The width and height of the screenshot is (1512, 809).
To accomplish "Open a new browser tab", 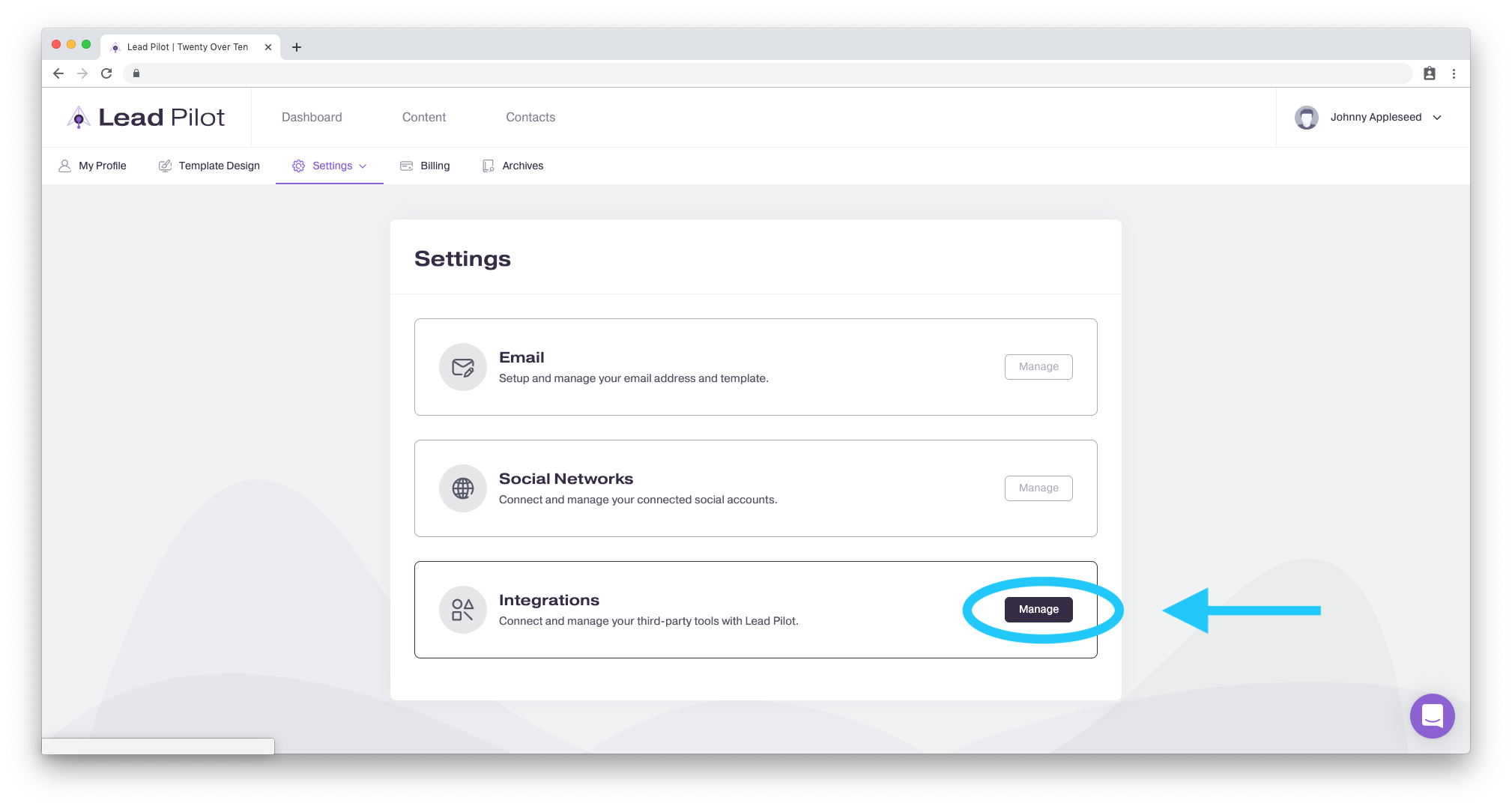I will click(297, 47).
